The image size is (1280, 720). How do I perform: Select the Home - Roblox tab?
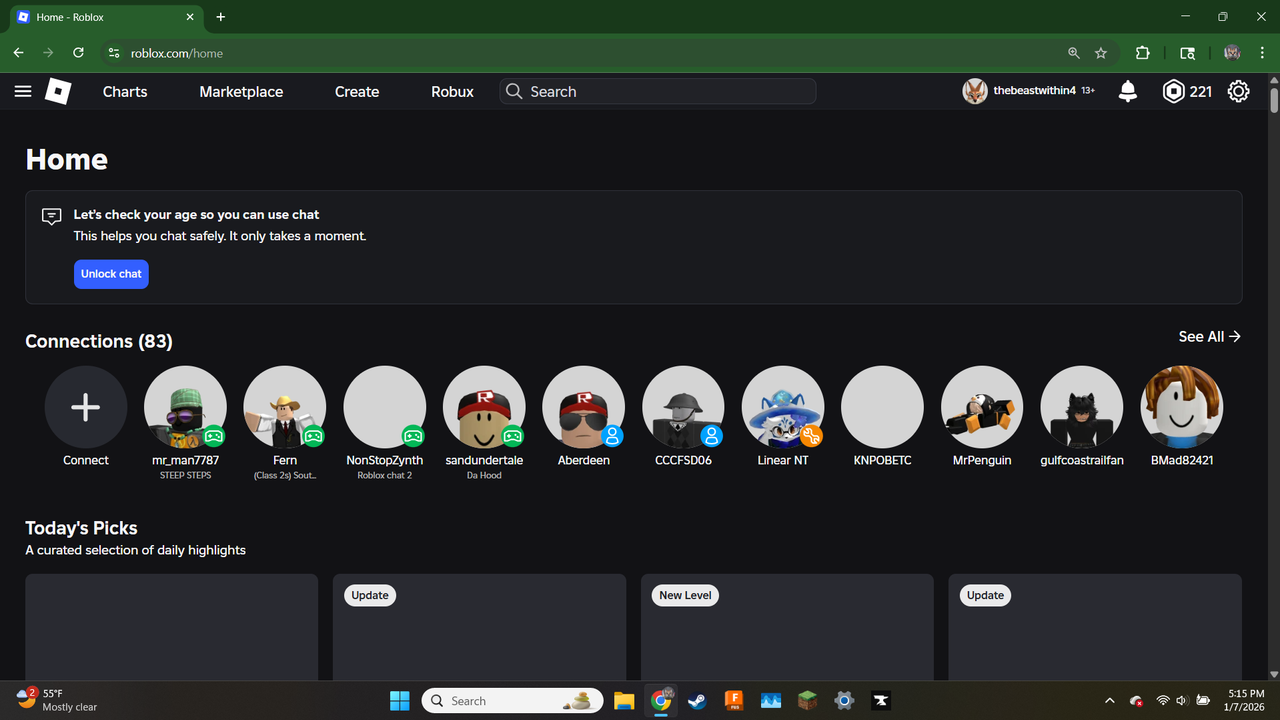108,17
